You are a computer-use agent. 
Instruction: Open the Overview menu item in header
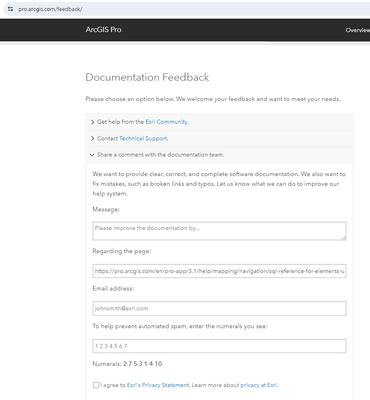pyautogui.click(x=358, y=30)
